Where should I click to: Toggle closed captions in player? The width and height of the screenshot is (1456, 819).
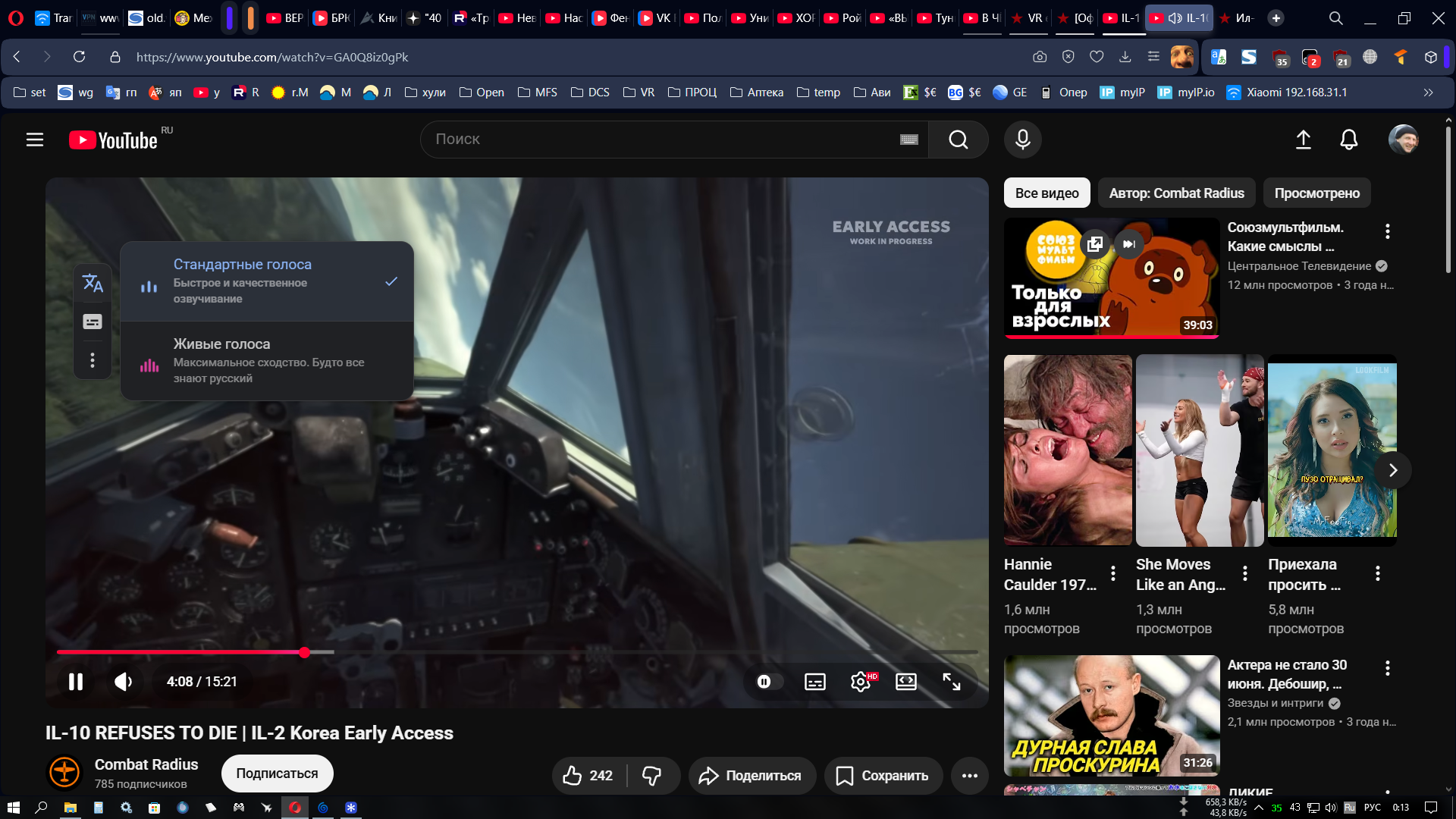coord(815,682)
